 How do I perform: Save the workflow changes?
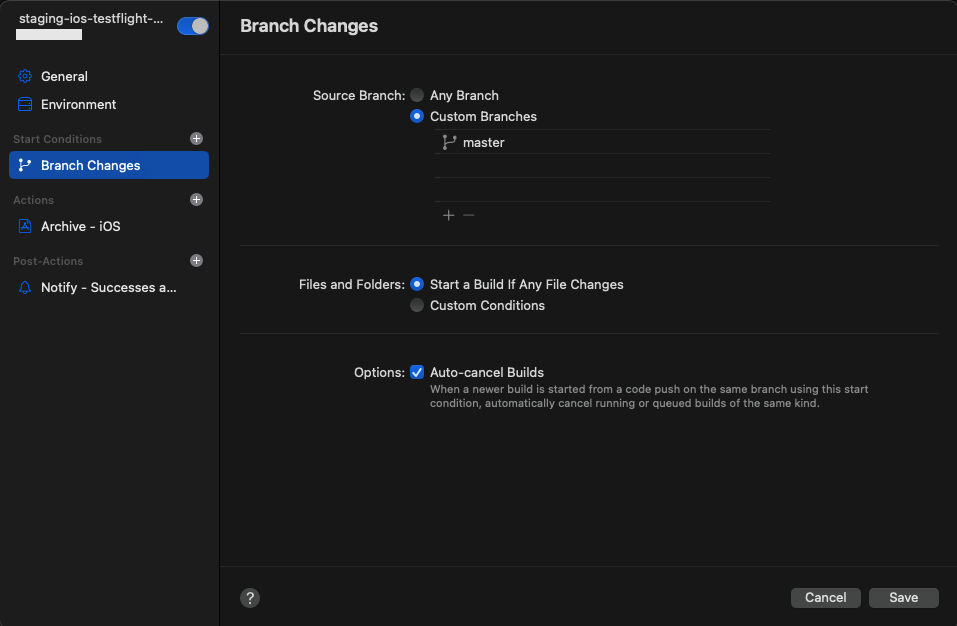point(903,598)
